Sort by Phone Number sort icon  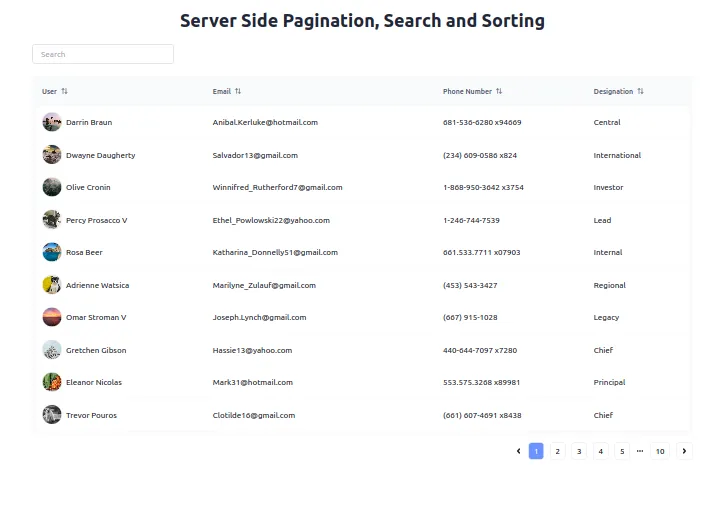499,91
